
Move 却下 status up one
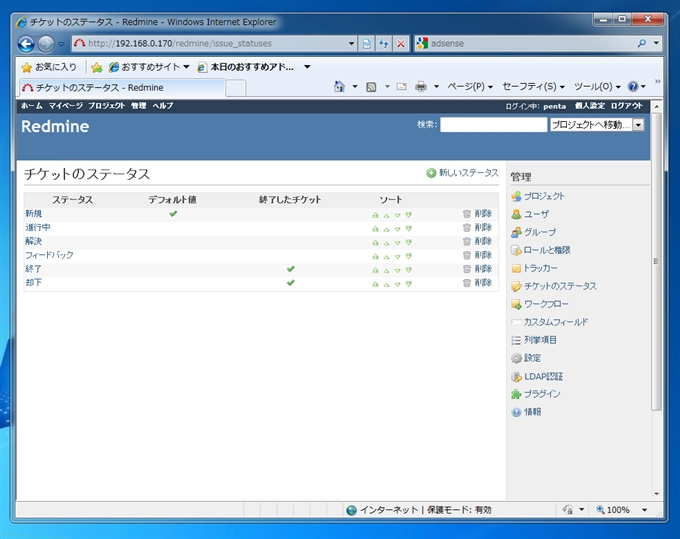click(386, 284)
